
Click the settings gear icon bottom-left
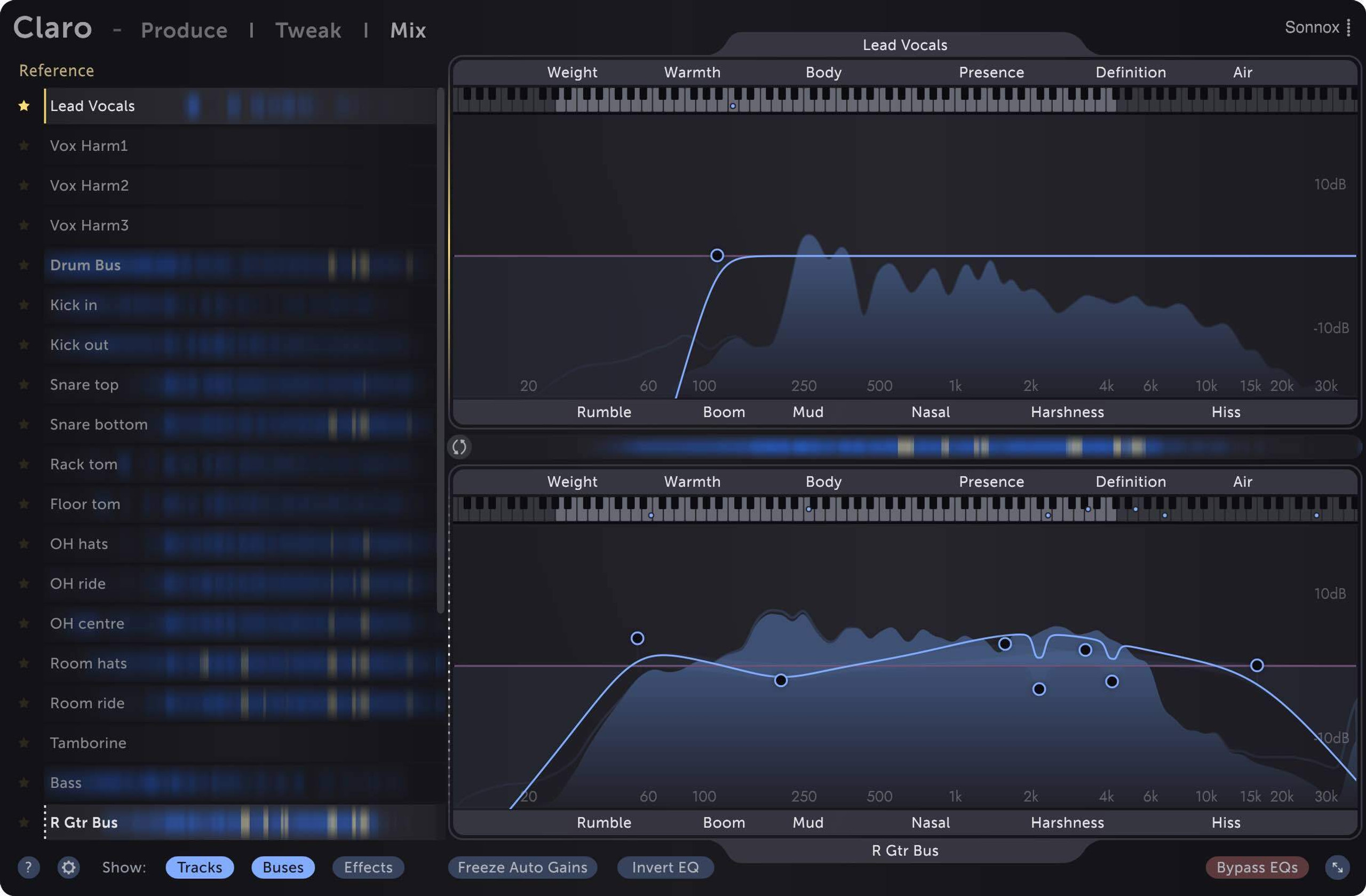[x=68, y=866]
